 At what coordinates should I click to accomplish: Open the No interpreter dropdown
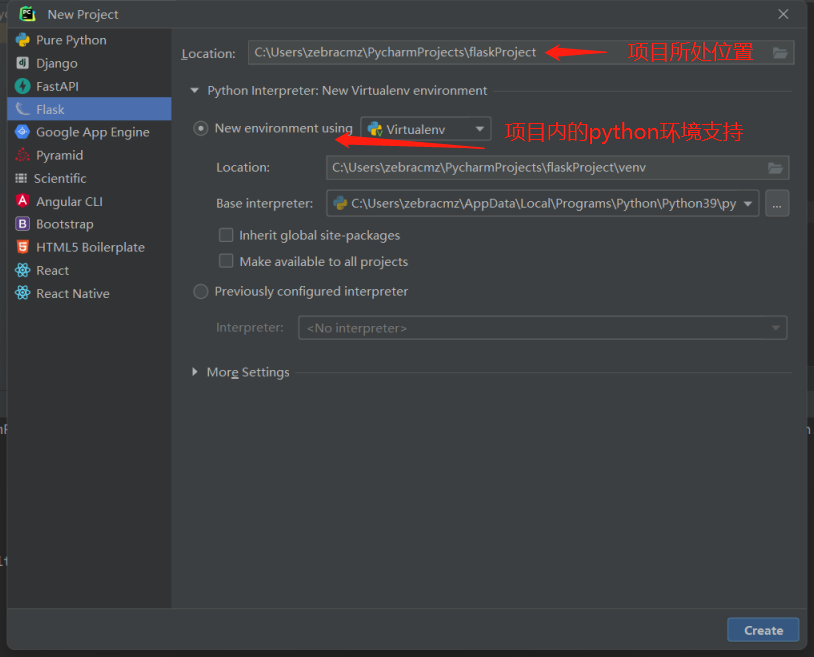coord(542,327)
